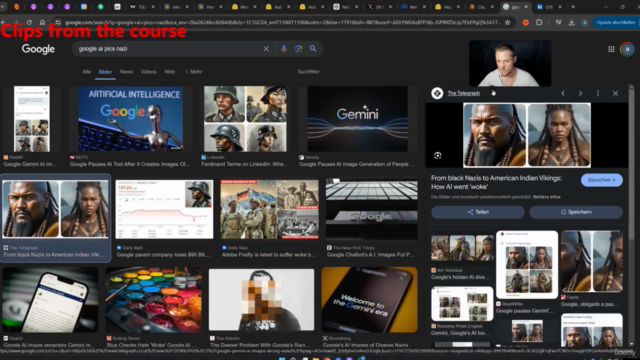Open Google Lens image search

click(x=298, y=49)
